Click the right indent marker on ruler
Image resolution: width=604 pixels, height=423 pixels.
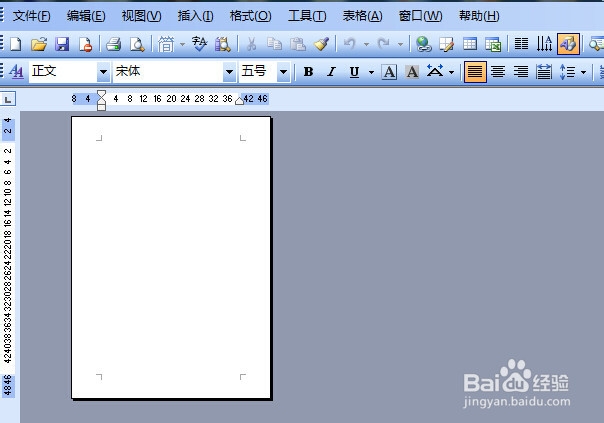[239, 101]
